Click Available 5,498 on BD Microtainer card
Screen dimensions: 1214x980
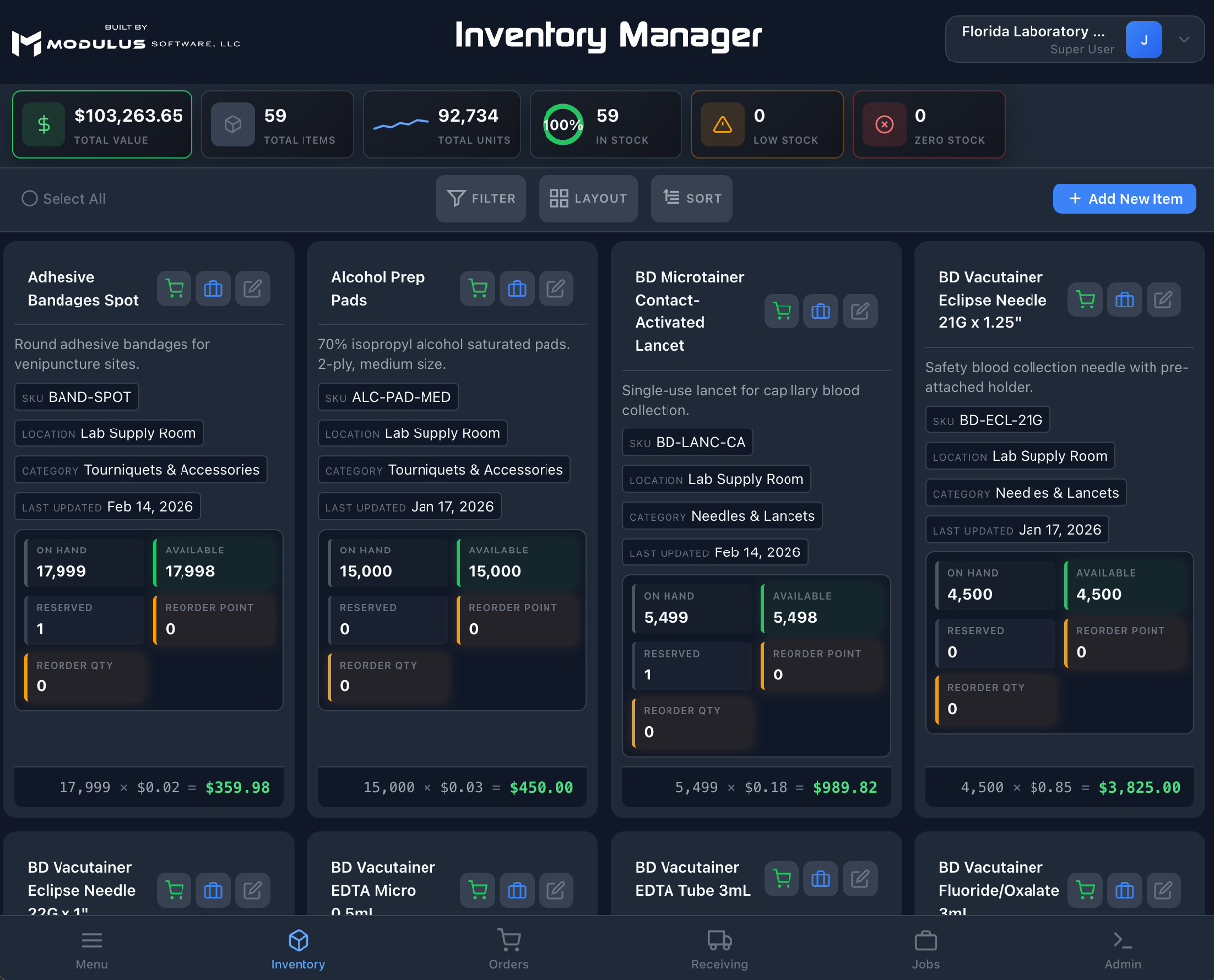(x=821, y=607)
